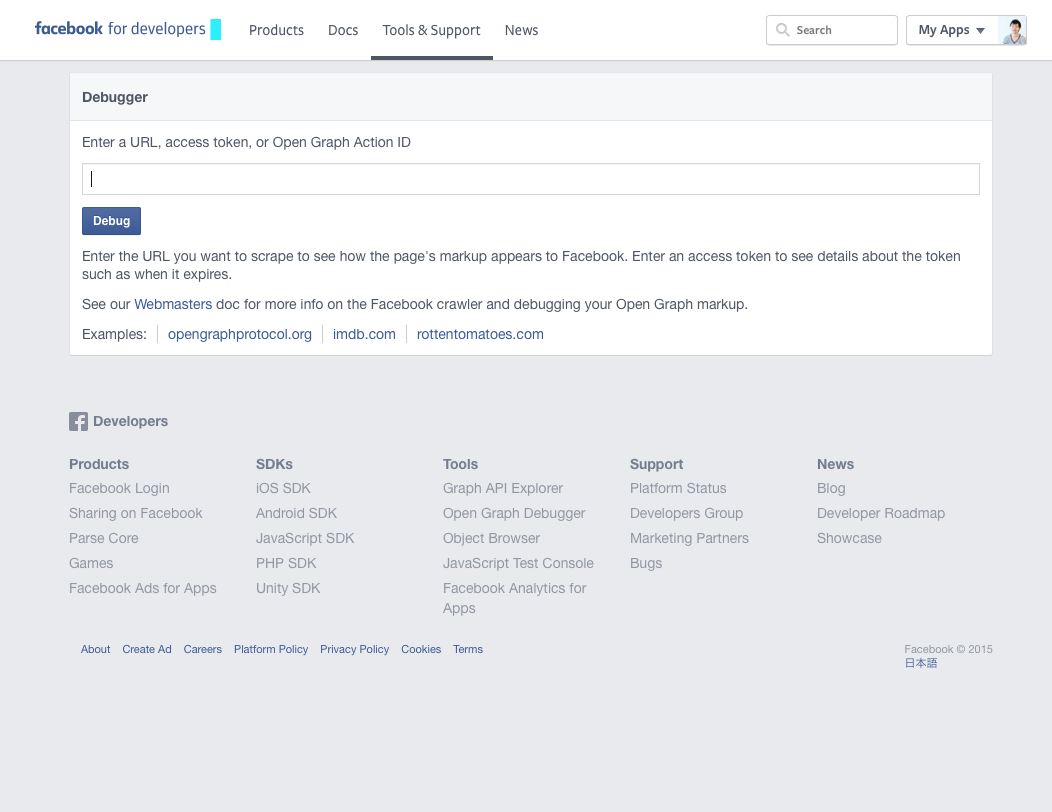This screenshot has width=1052, height=812.
Task: Open the Privacy Policy link
Action: pyautogui.click(x=354, y=649)
